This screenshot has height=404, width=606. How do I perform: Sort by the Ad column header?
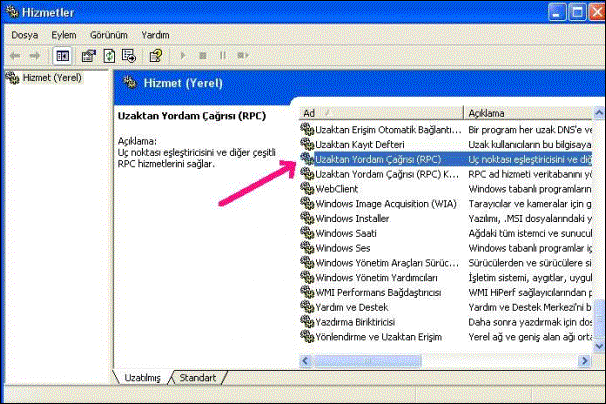pyautogui.click(x=381, y=113)
